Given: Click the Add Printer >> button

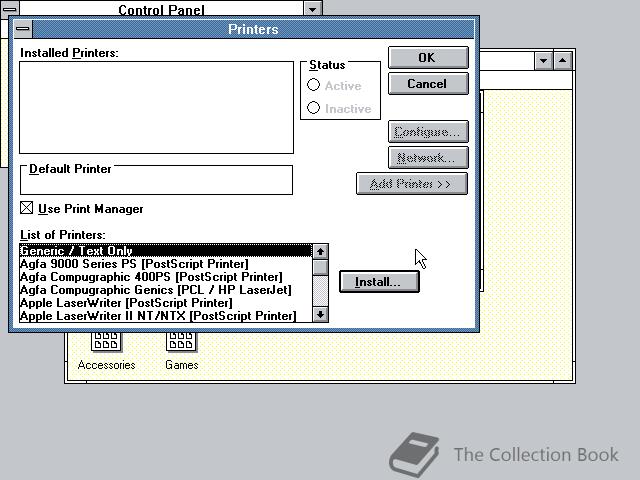Looking at the screenshot, I should [412, 184].
